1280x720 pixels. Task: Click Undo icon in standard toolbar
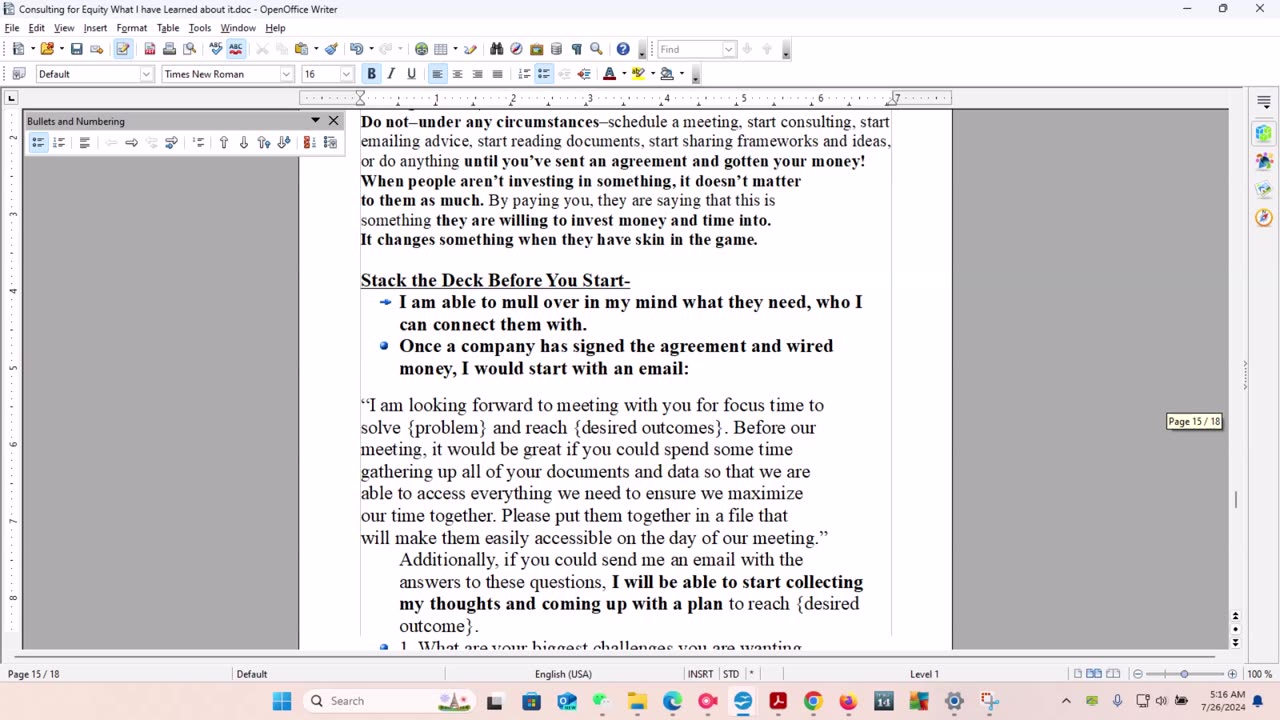[355, 49]
